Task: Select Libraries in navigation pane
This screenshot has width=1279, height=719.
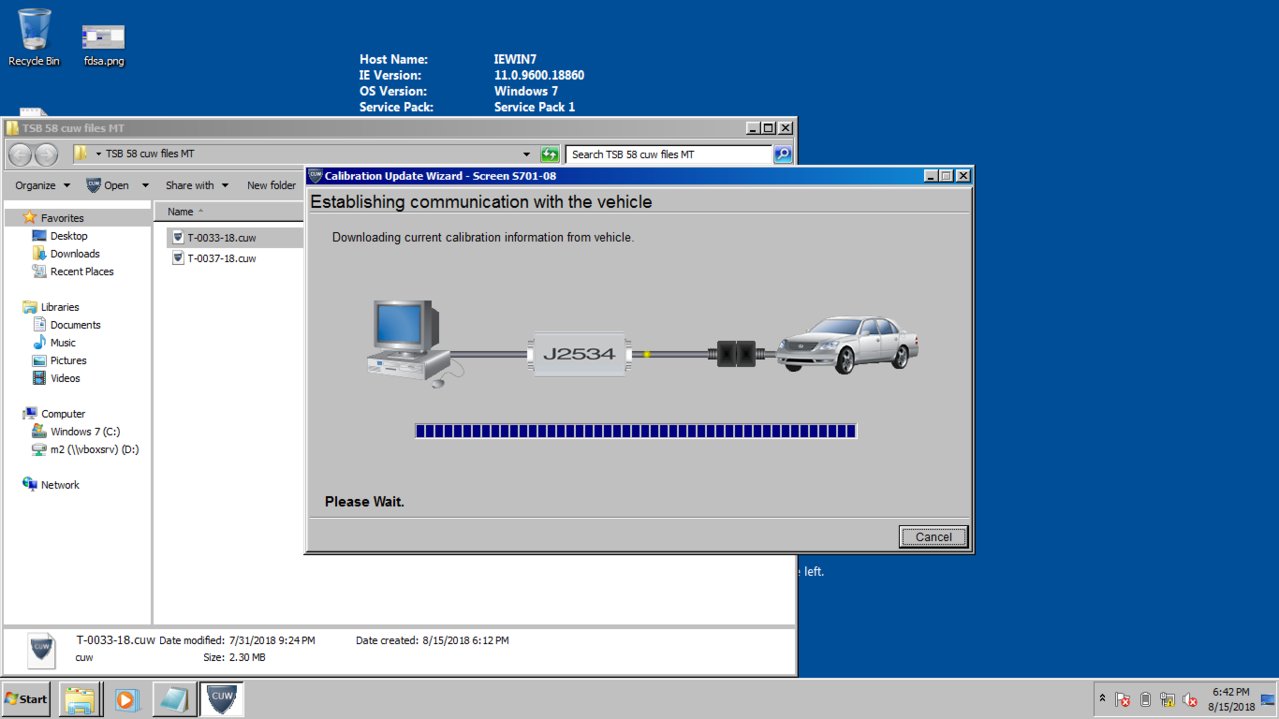Action: pyautogui.click(x=60, y=307)
